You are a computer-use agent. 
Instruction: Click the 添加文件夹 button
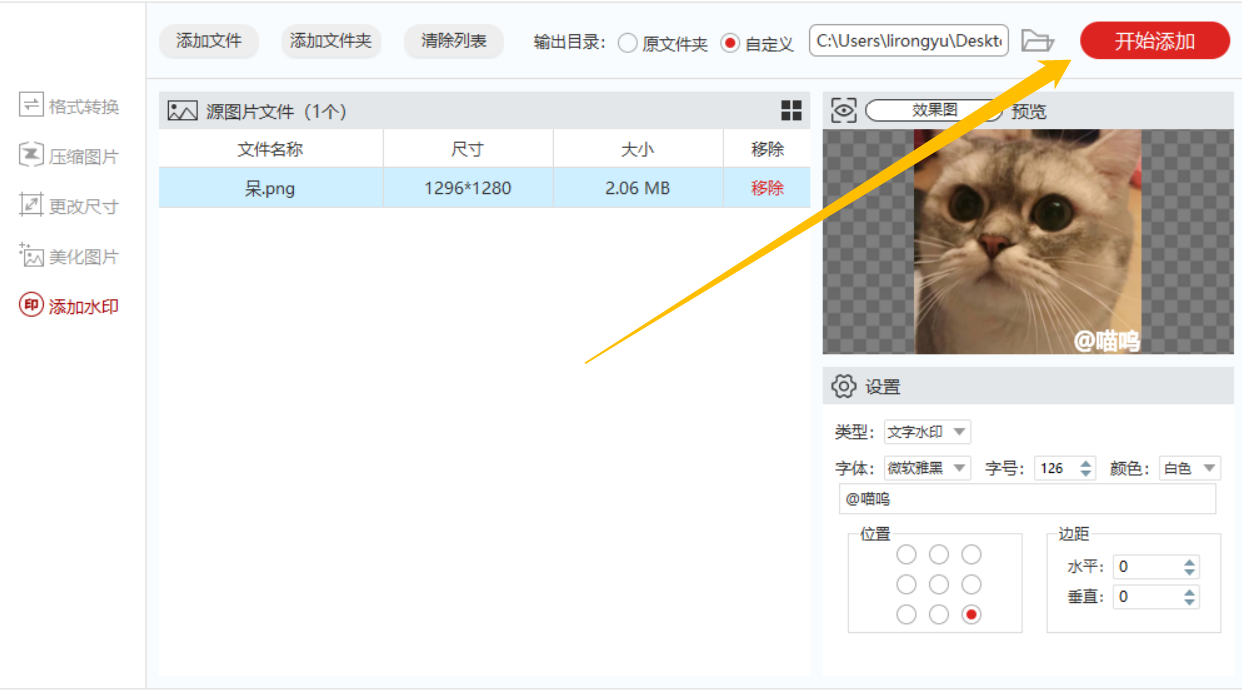[x=331, y=41]
